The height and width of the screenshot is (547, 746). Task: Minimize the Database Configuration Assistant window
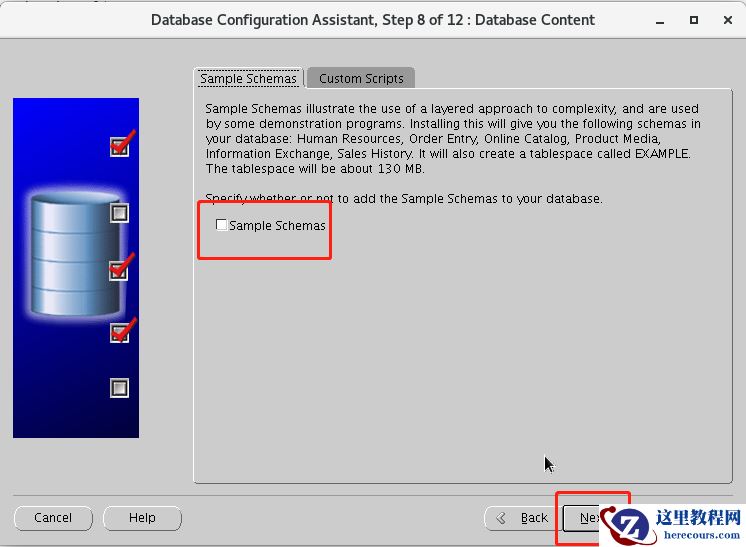coord(660,21)
